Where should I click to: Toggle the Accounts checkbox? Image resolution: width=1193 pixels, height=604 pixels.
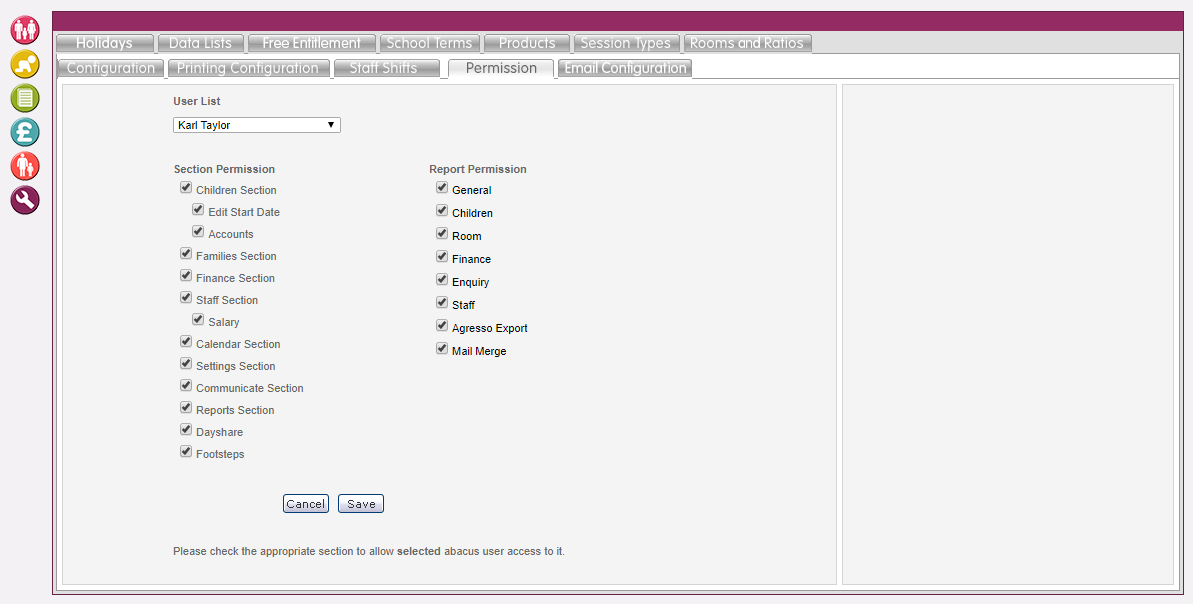(x=198, y=232)
